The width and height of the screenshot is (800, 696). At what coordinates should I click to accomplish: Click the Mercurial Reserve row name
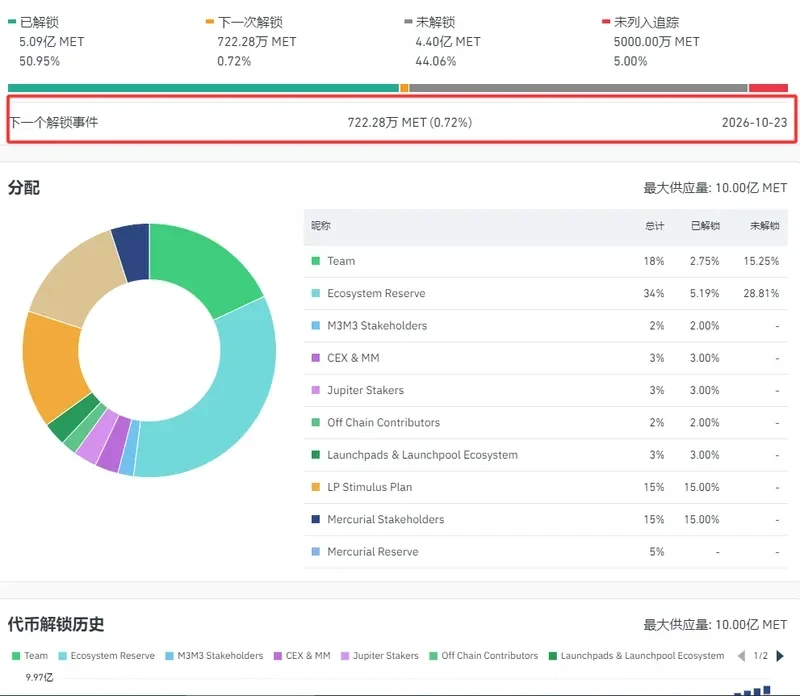coord(372,552)
